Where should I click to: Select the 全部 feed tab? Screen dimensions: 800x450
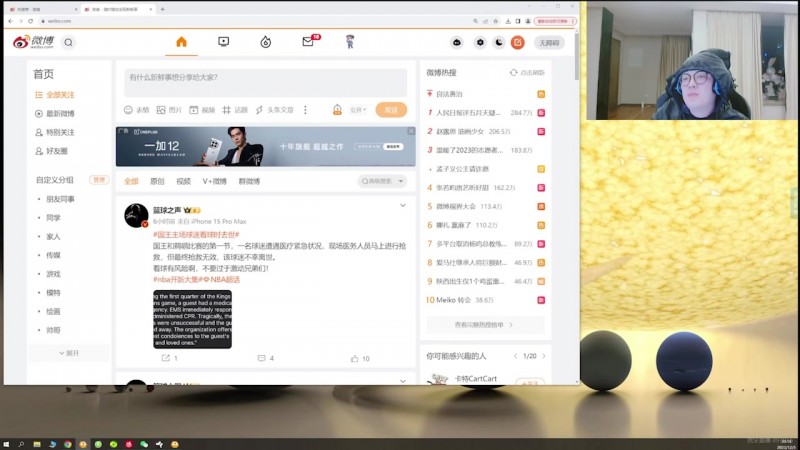131,181
